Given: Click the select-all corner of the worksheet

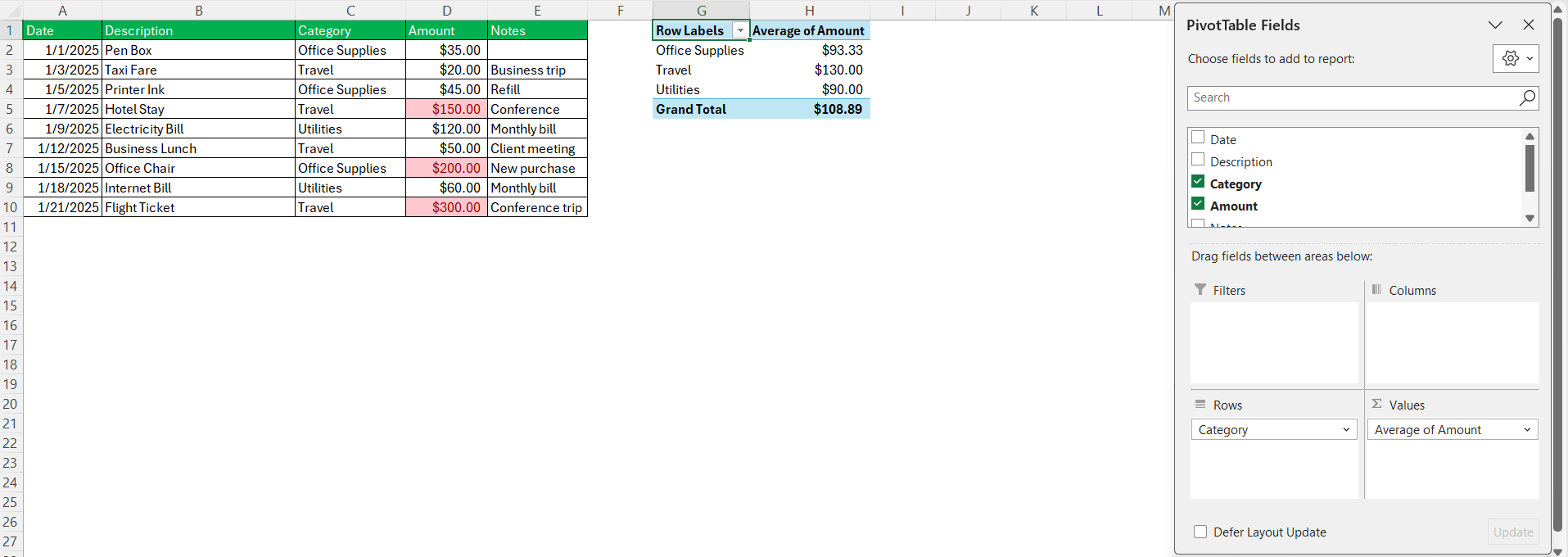Looking at the screenshot, I should click(11, 11).
